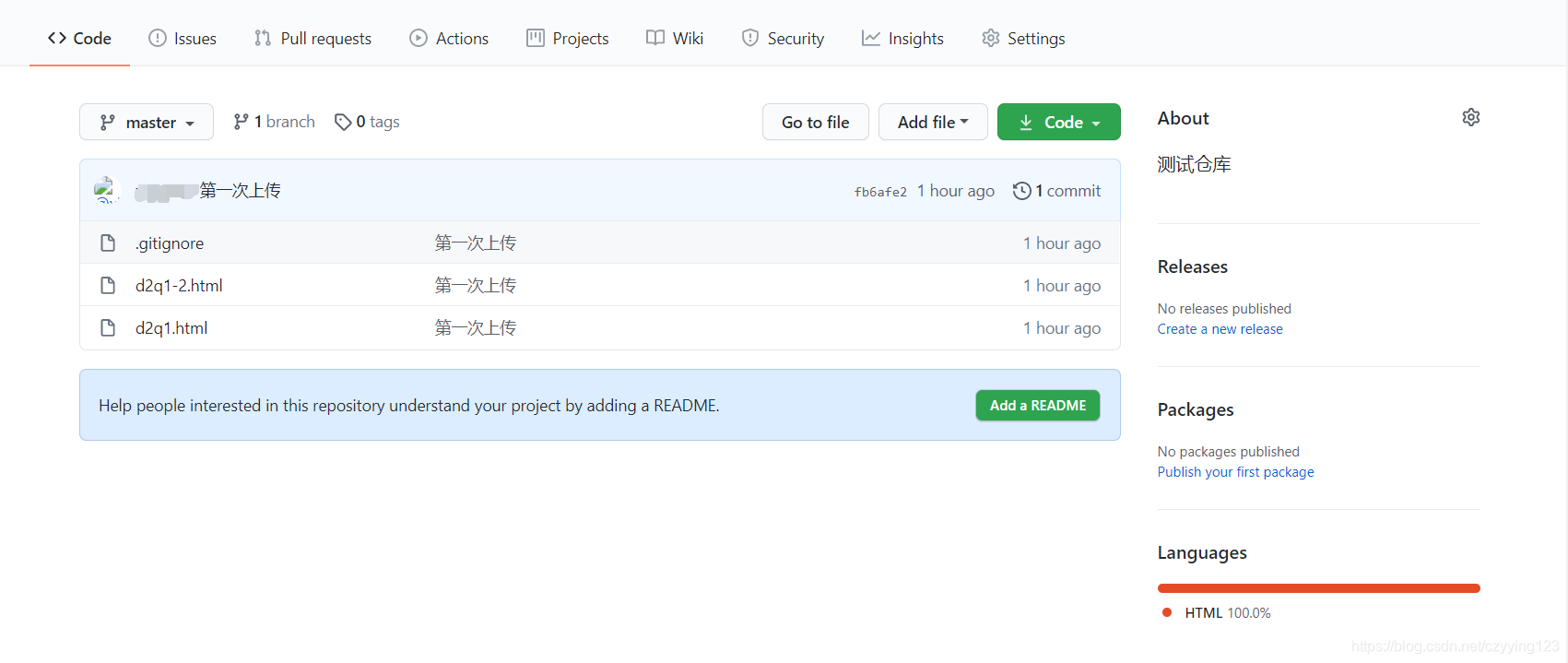Viewport: 1568px width, 663px height.
Task: Click the Go to file button
Action: (x=816, y=122)
